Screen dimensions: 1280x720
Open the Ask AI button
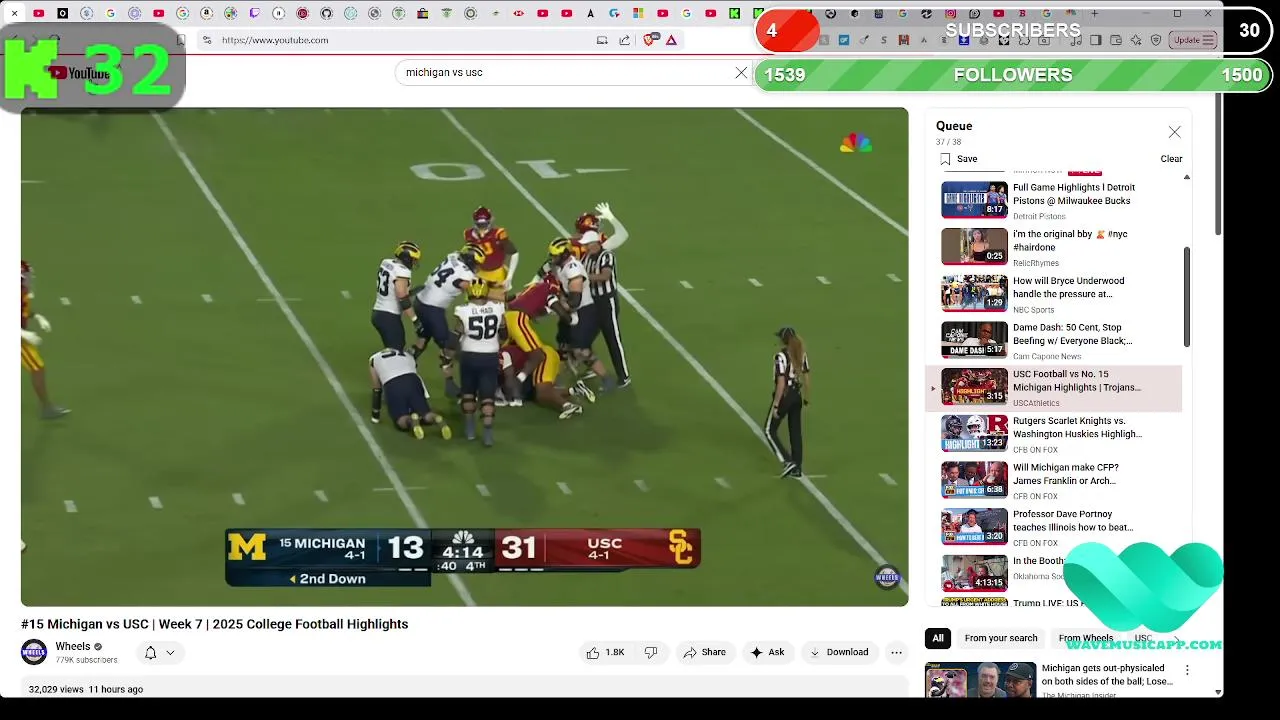pyautogui.click(x=767, y=652)
